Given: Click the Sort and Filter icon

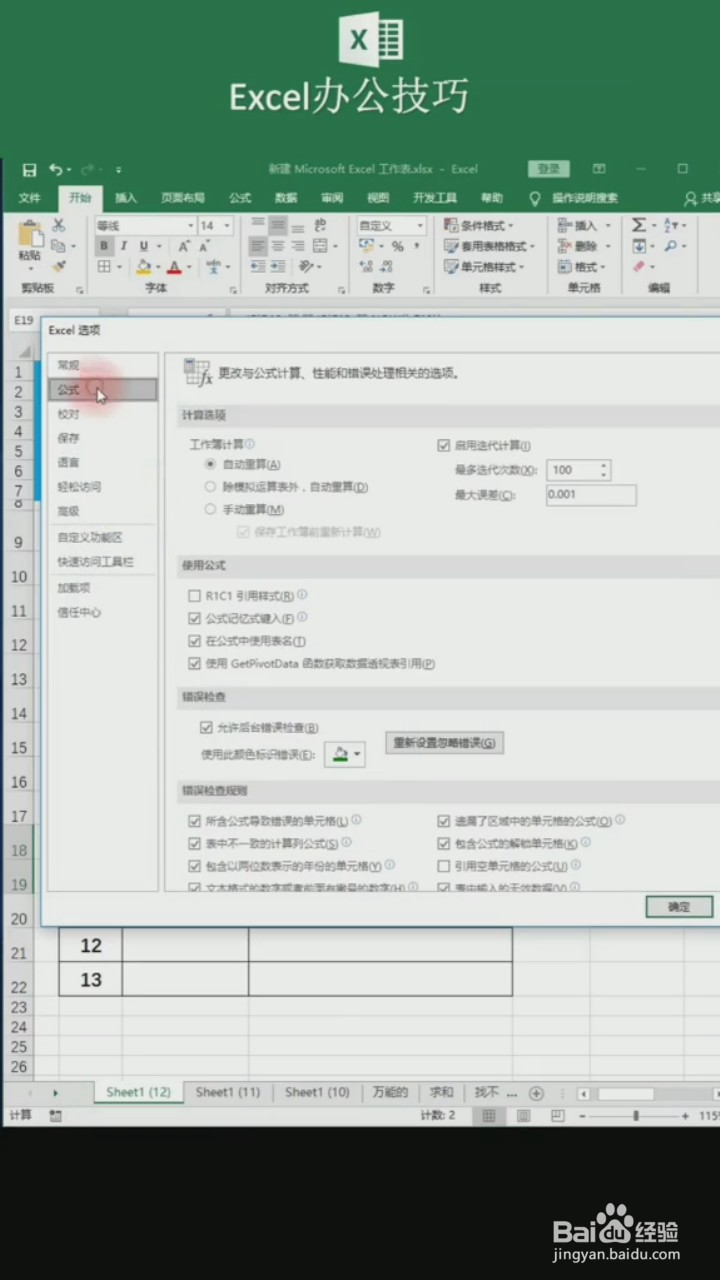Looking at the screenshot, I should click(670, 225).
